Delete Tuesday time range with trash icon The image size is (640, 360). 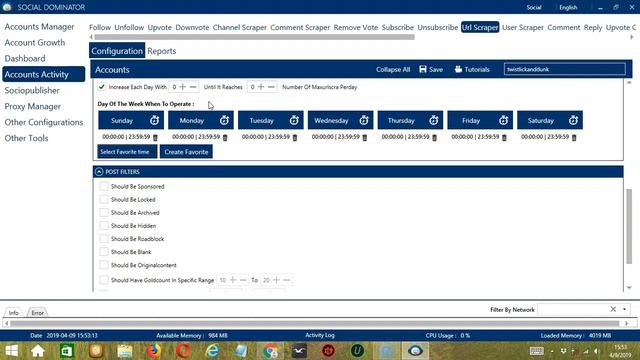295,138
